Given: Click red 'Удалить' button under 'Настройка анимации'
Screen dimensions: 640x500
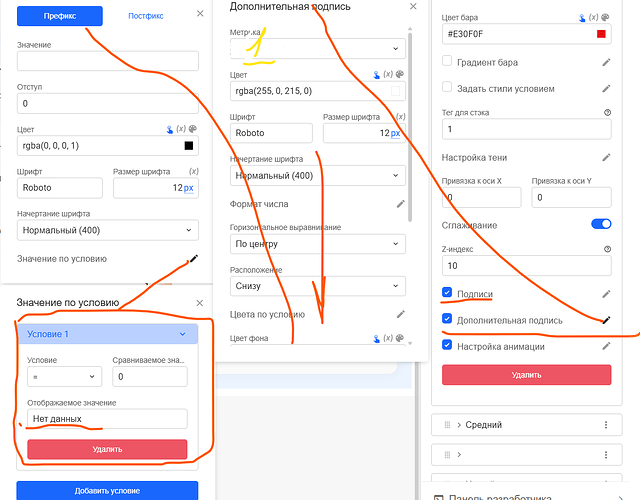Looking at the screenshot, I should tap(526, 374).
